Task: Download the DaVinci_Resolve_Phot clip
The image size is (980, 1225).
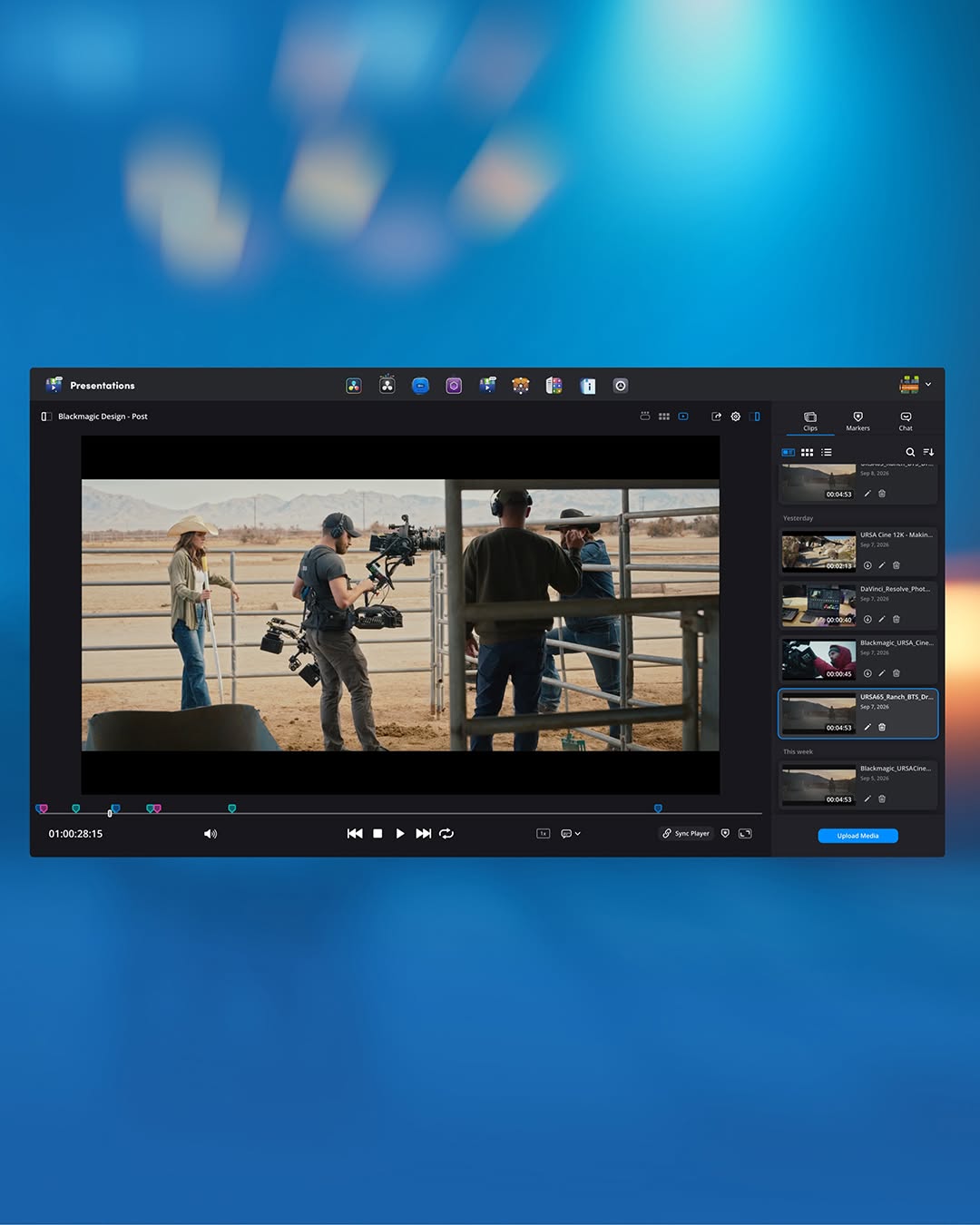Action: pos(867,619)
